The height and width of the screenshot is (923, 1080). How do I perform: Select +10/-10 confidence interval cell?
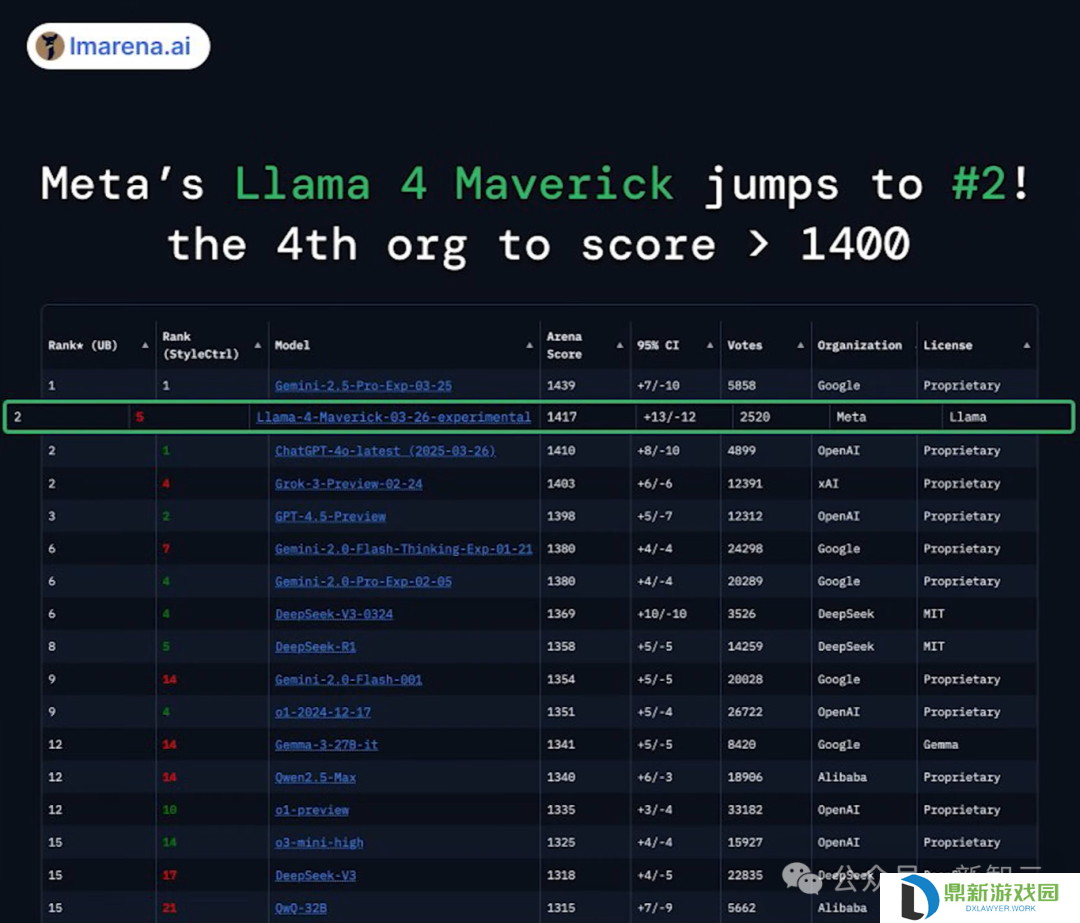661,614
